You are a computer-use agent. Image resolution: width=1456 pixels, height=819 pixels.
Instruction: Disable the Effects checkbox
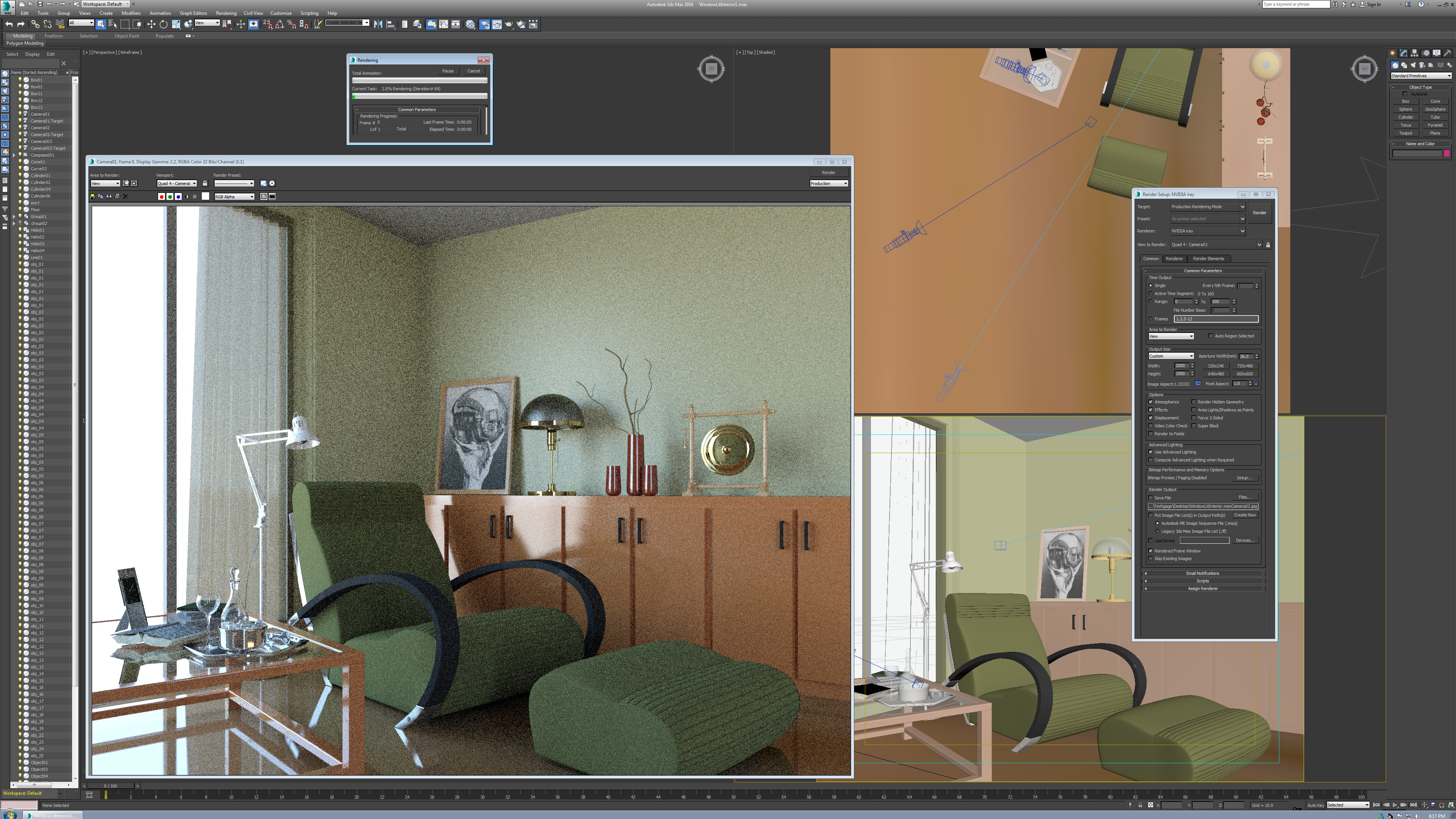[x=1151, y=410]
